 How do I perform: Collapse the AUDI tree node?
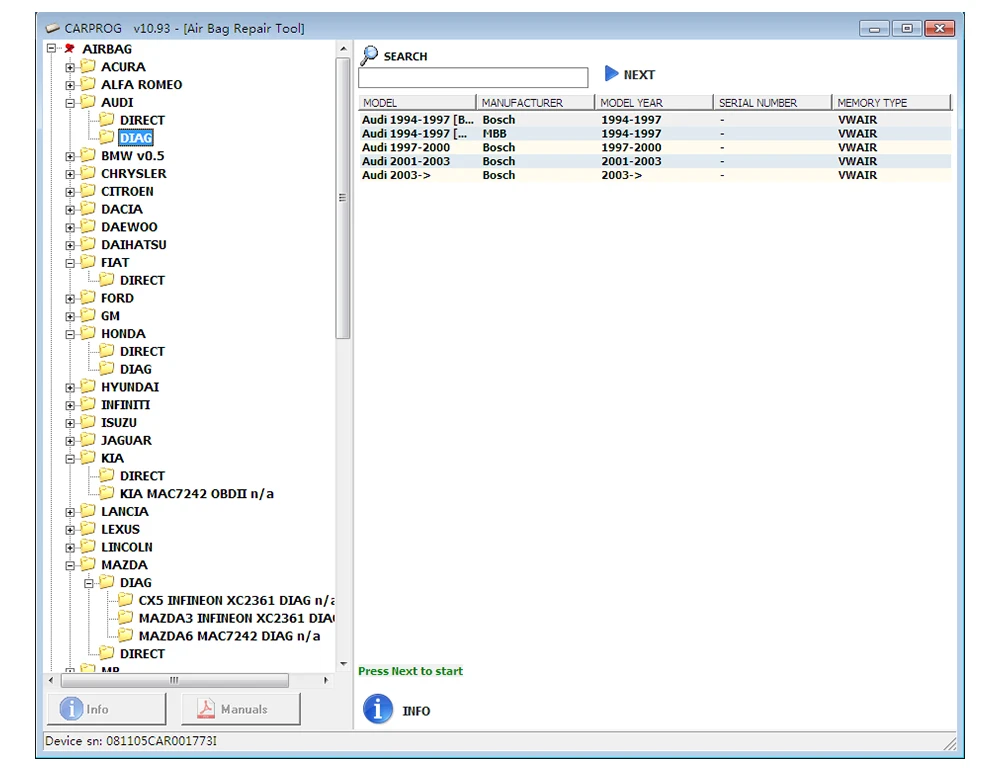click(70, 103)
